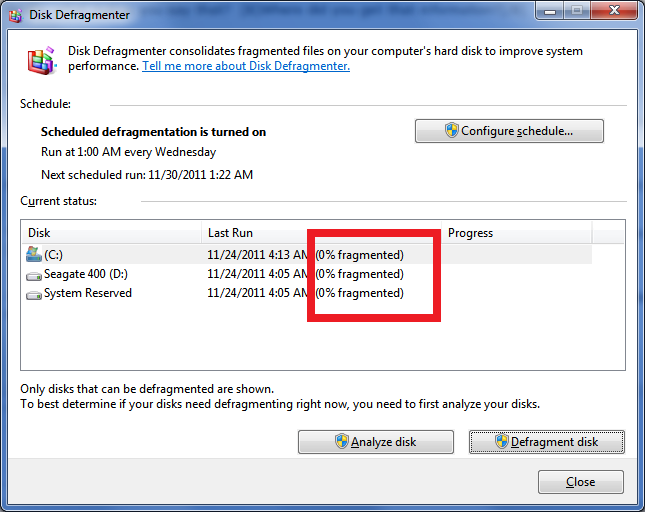This screenshot has width=645, height=512.
Task: Close the dialog with the Close button
Action: pyautogui.click(x=580, y=482)
